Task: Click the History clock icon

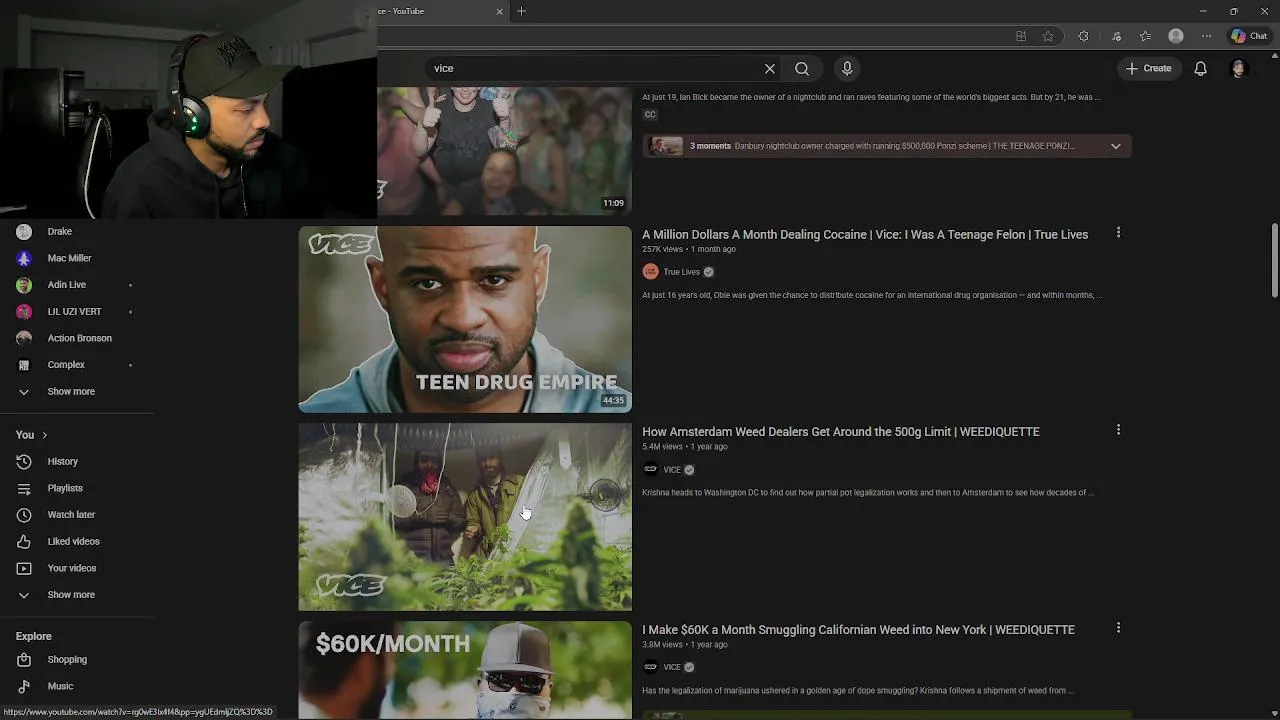Action: (x=24, y=461)
